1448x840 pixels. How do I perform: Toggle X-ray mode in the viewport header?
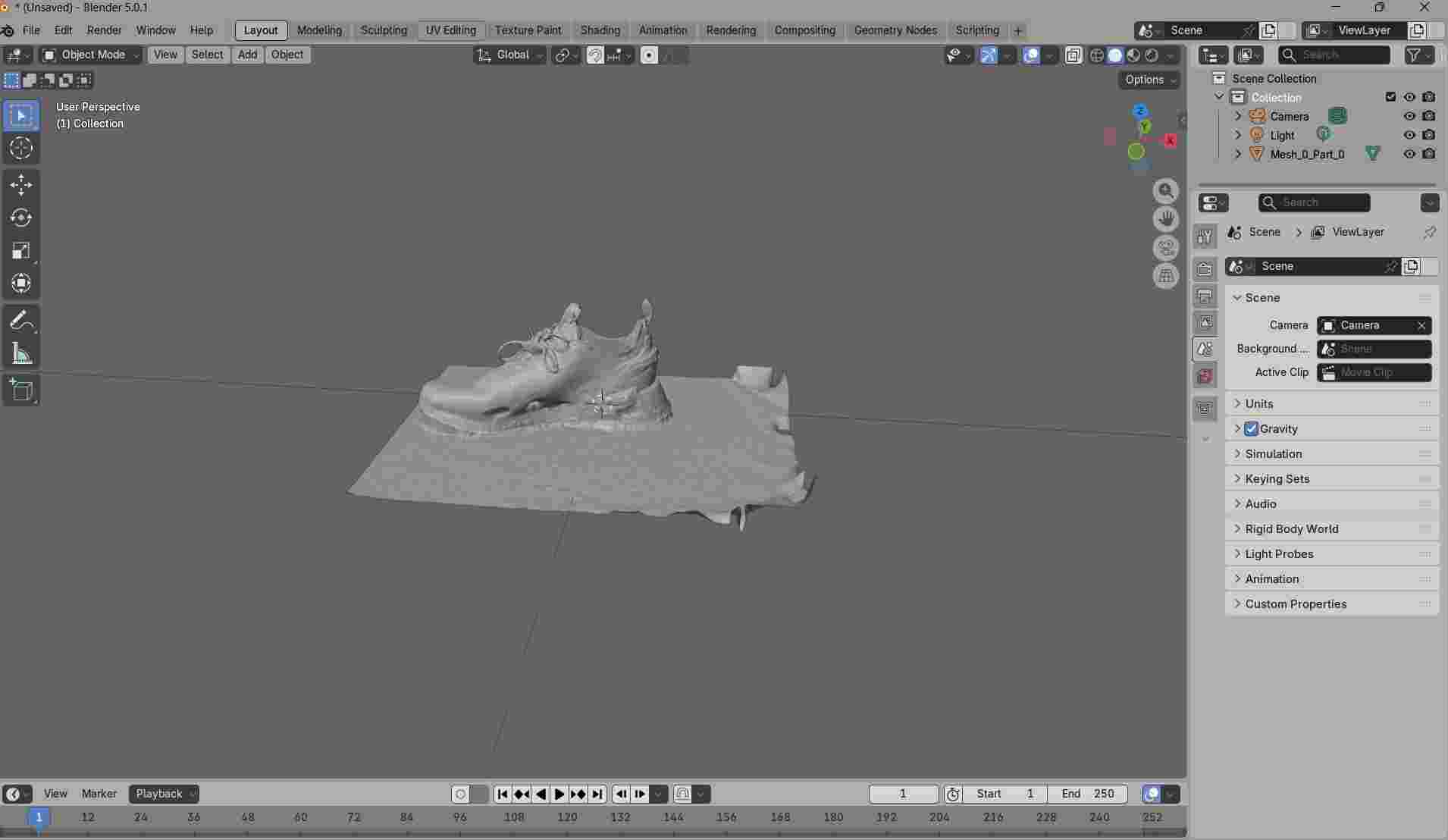click(x=1074, y=55)
